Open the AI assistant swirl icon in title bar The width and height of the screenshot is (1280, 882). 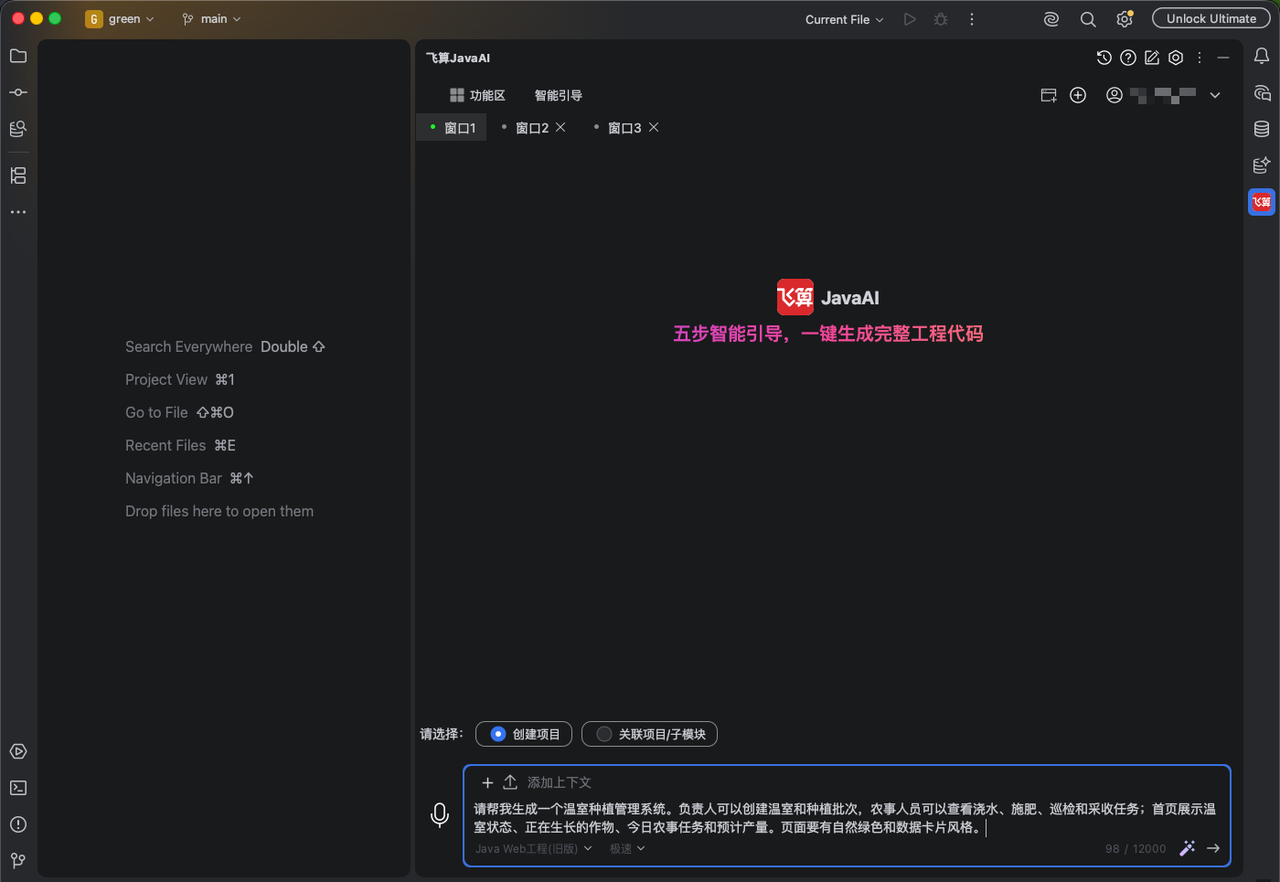[x=1051, y=19]
